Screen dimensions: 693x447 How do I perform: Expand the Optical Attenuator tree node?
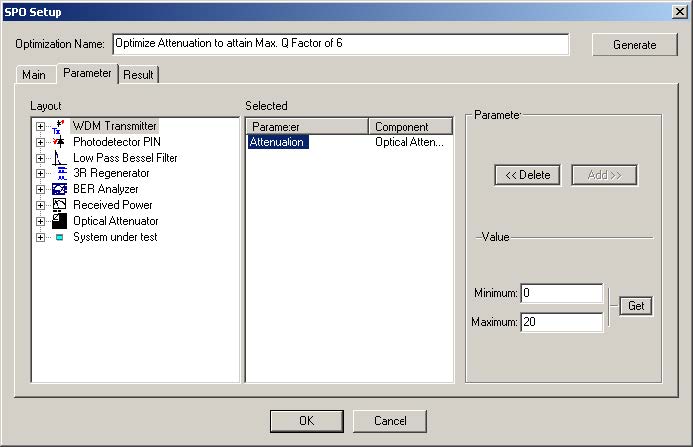click(x=40, y=222)
